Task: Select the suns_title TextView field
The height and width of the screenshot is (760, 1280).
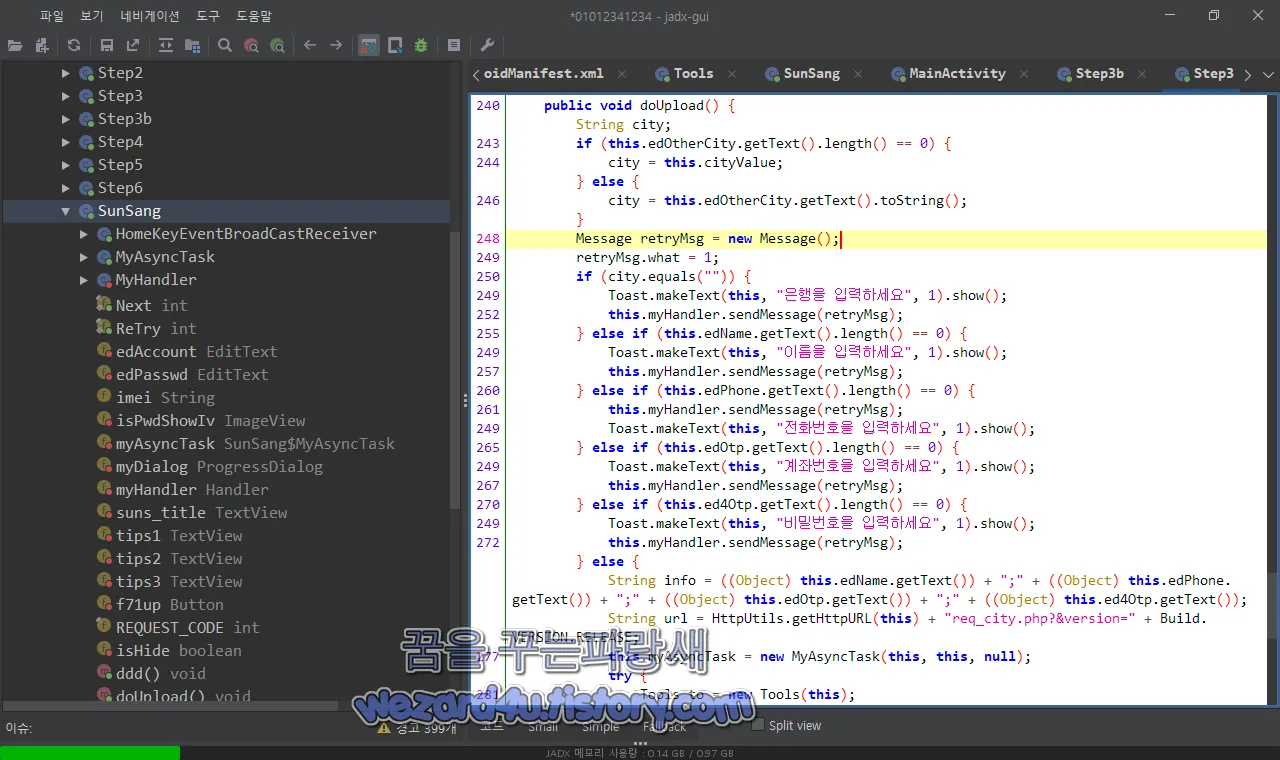Action: coord(192,513)
